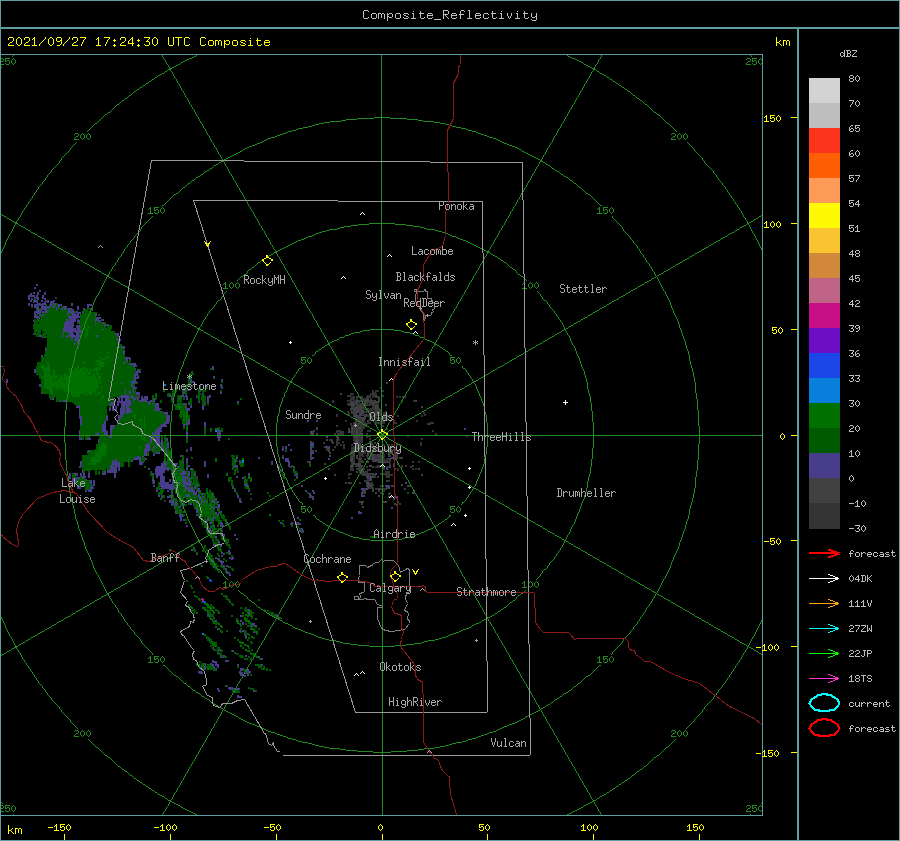Click the red forecast arrow in legend

click(824, 553)
